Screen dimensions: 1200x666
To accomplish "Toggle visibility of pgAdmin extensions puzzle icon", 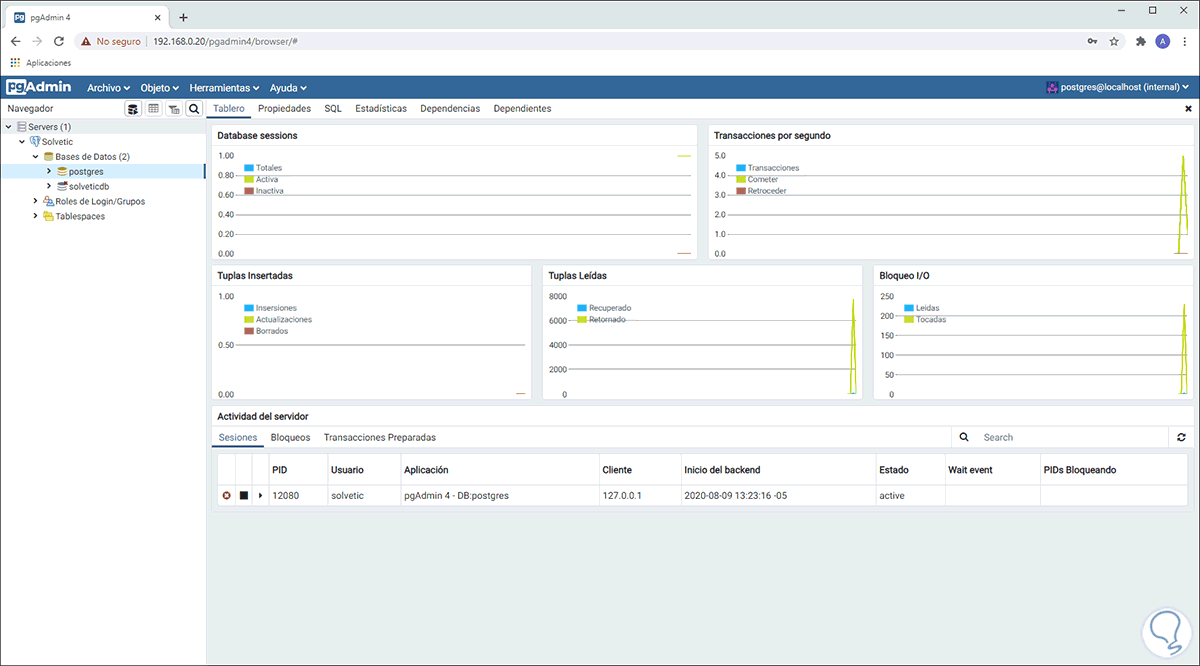I will point(1140,41).
